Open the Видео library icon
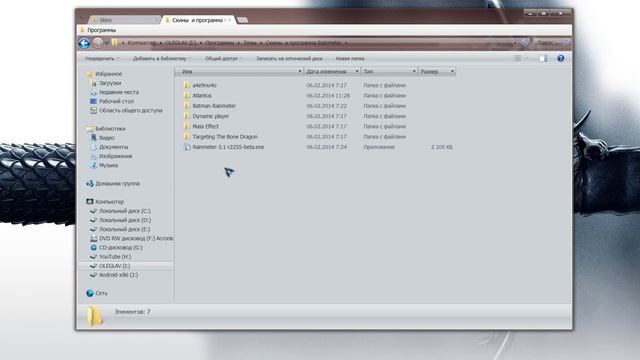Screen dimensions: 640x360 point(93,138)
